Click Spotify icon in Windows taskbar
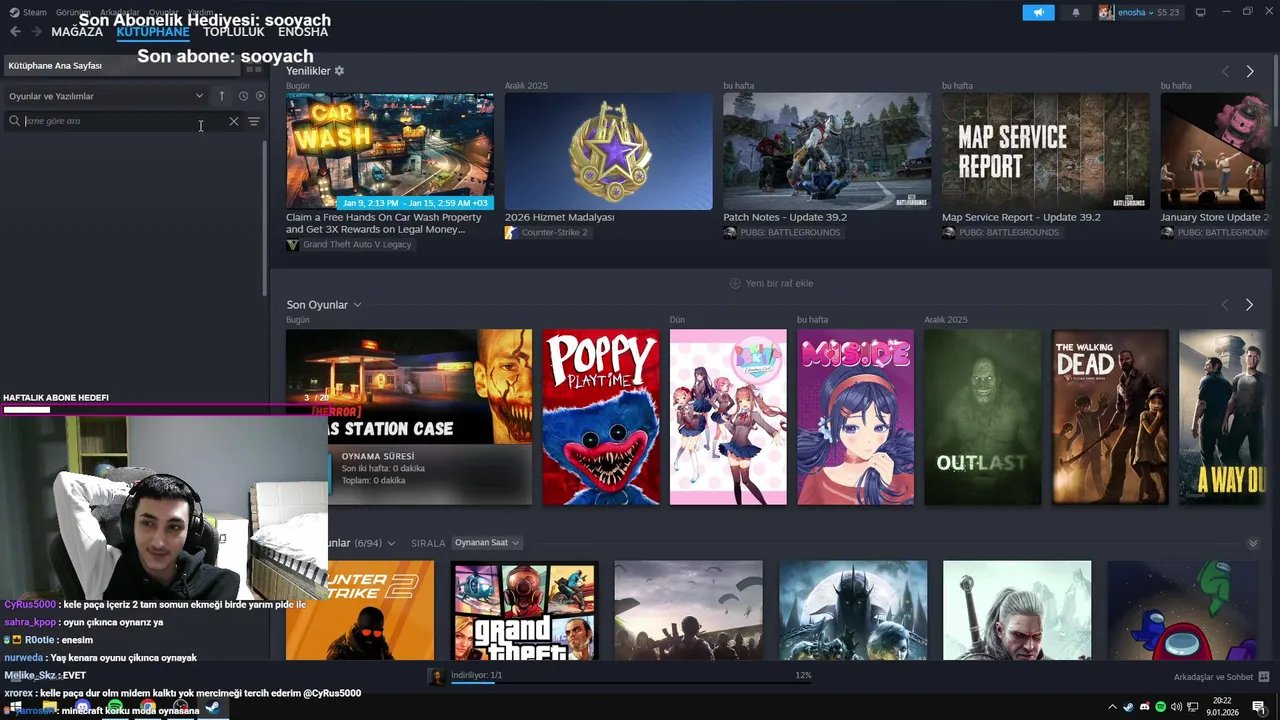1280x720 pixels. pos(115,707)
